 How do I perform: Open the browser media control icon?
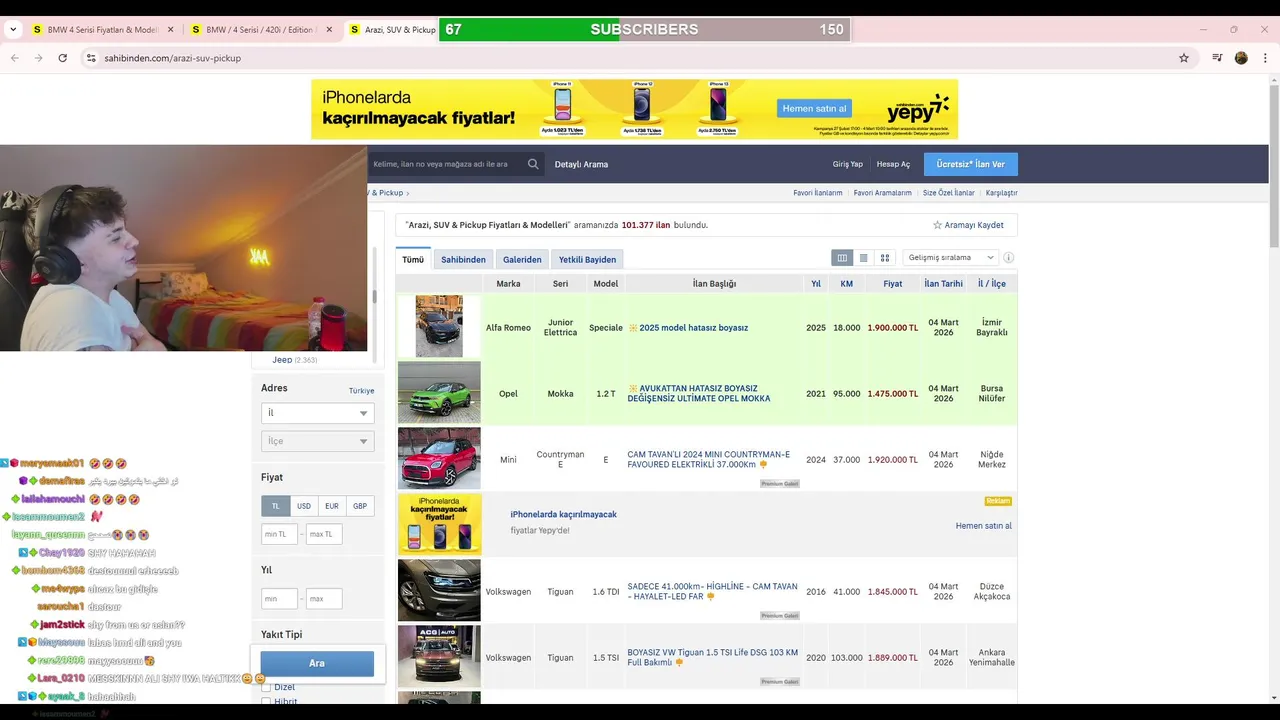pyautogui.click(x=1217, y=58)
